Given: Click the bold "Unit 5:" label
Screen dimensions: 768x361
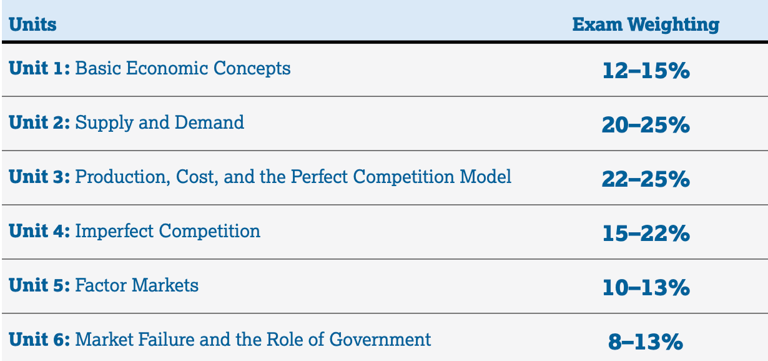Looking at the screenshot, I should (40, 285).
